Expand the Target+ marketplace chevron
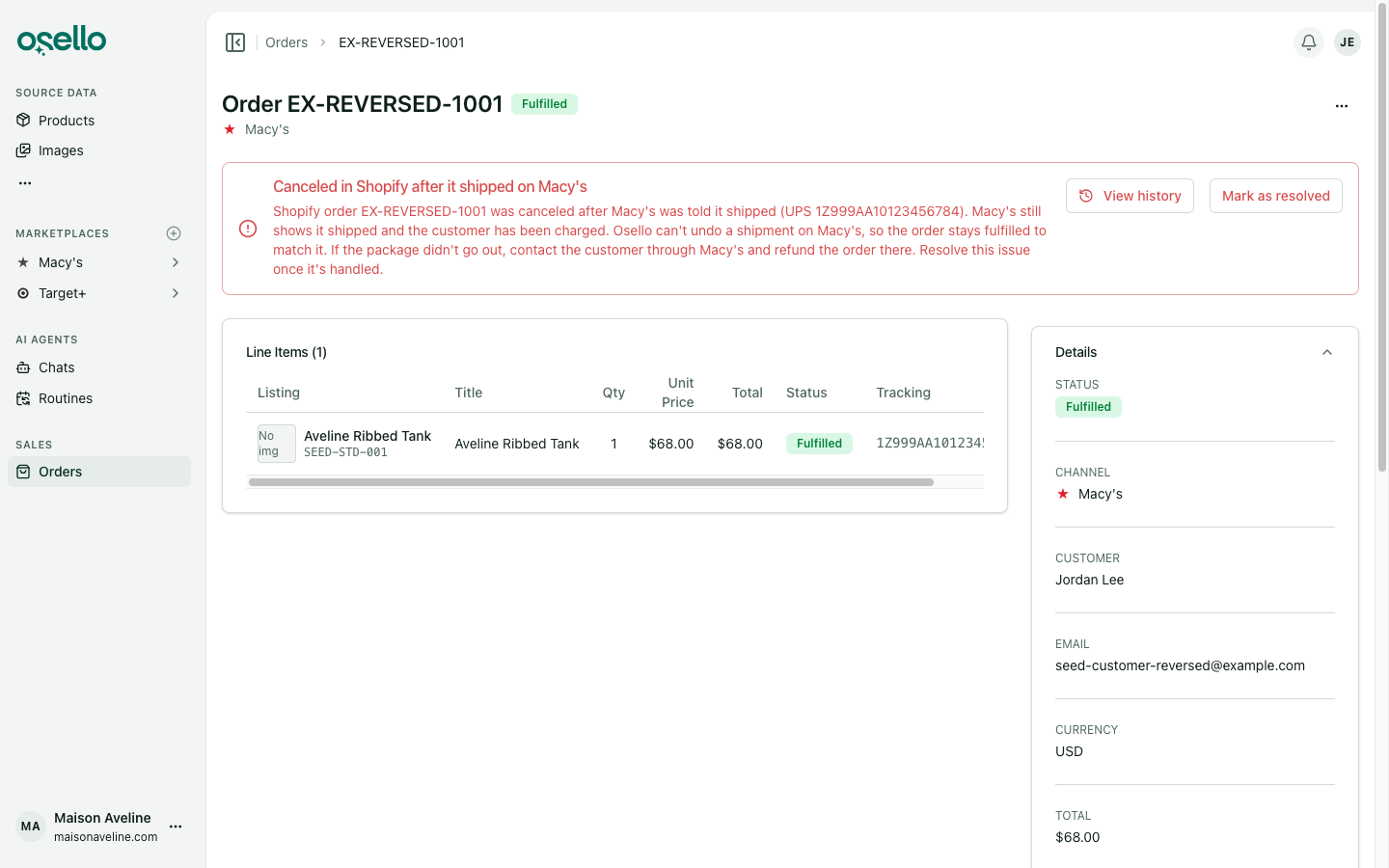 [176, 293]
